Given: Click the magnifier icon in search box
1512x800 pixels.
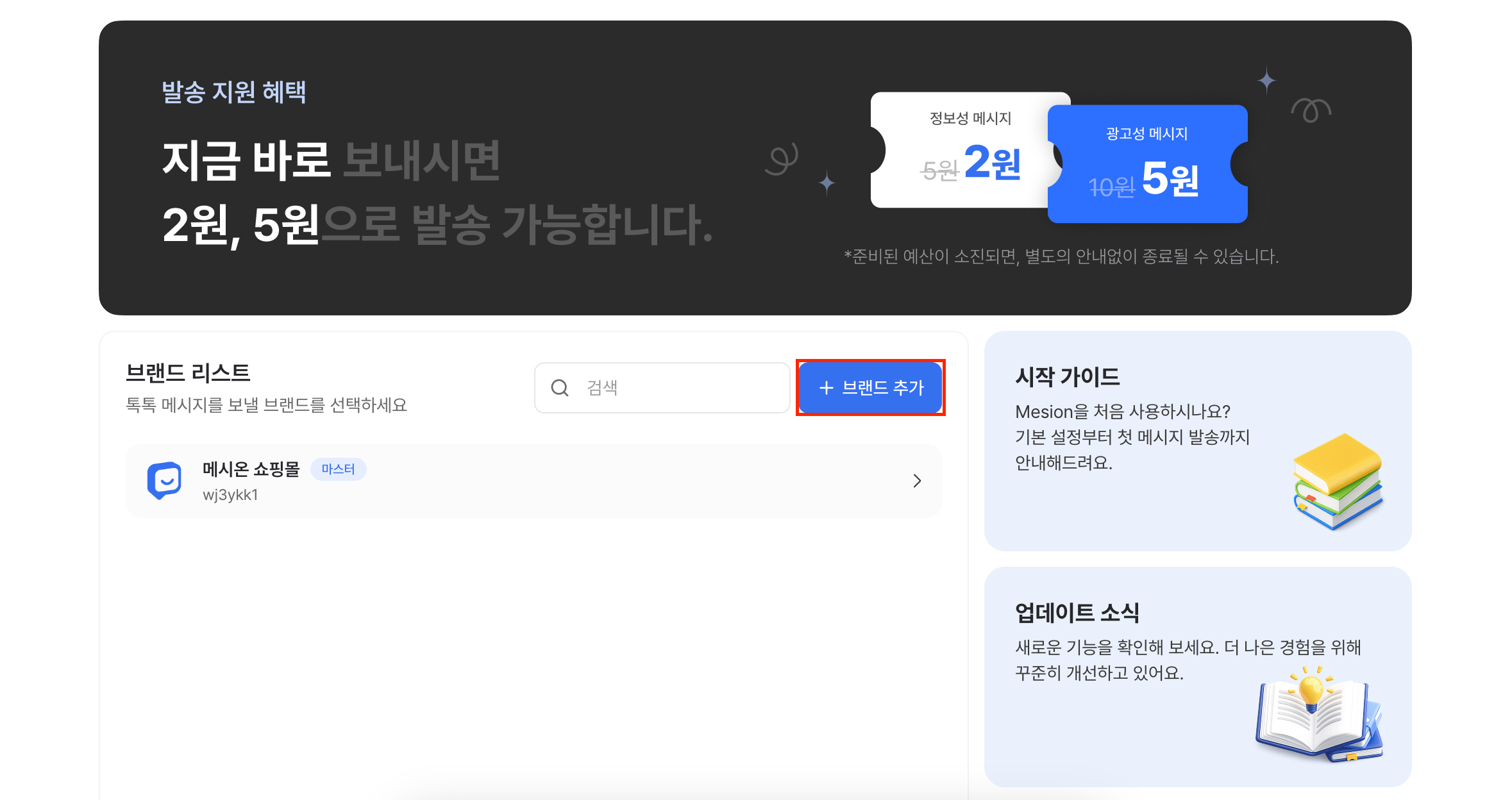Looking at the screenshot, I should click(x=560, y=388).
